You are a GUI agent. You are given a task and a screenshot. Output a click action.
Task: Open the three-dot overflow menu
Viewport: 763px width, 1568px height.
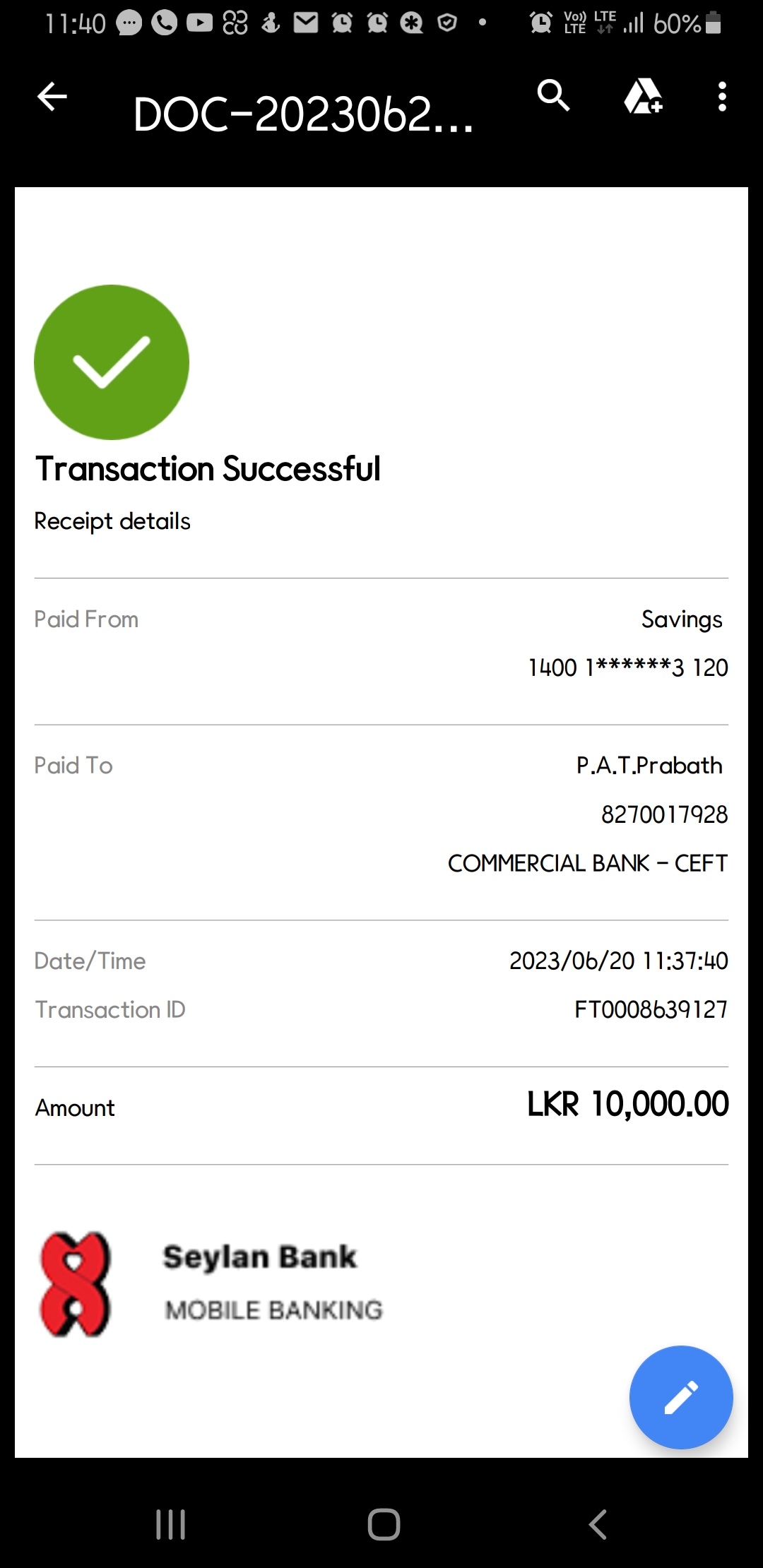click(x=721, y=97)
